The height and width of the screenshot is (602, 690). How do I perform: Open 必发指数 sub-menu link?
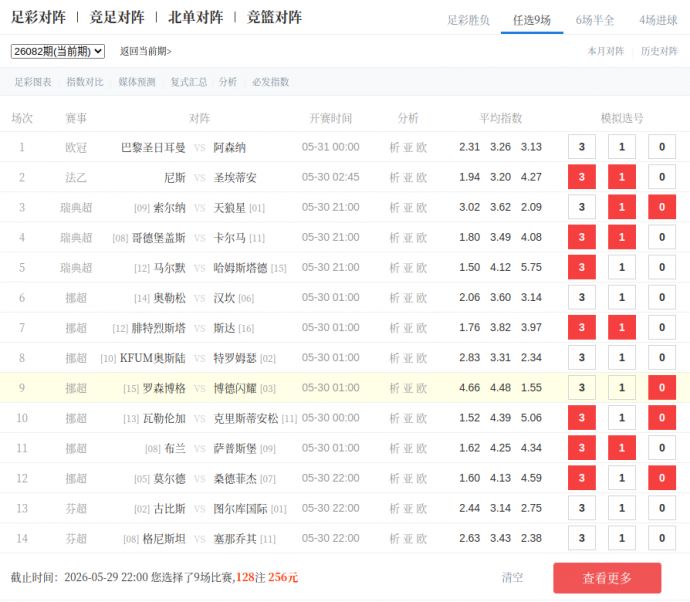click(271, 82)
